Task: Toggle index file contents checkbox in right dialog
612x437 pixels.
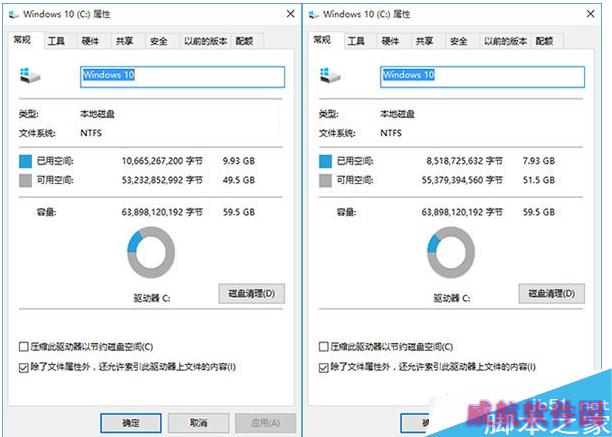Action: pyautogui.click(x=324, y=368)
